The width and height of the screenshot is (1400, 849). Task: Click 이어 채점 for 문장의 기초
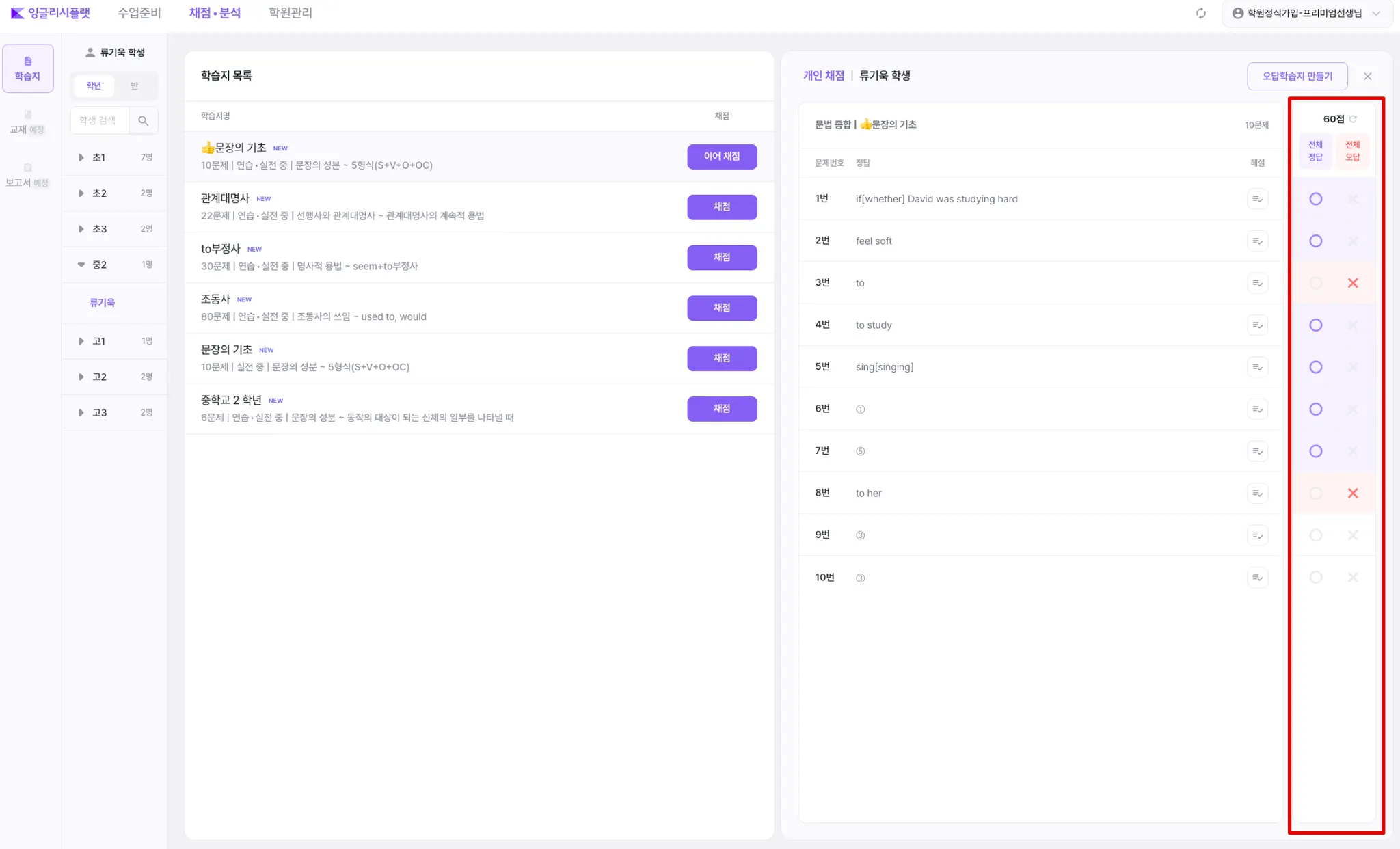[722, 157]
